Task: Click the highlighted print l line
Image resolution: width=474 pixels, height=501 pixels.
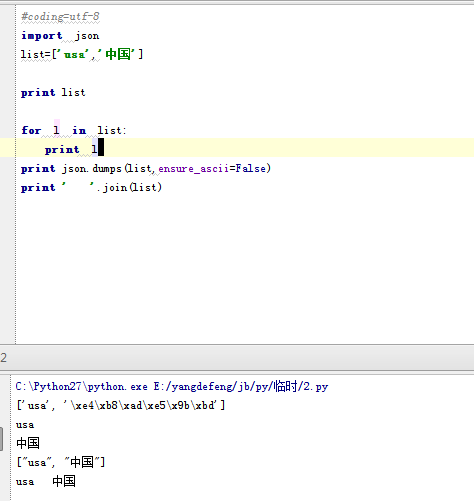Action: pyautogui.click(x=237, y=148)
